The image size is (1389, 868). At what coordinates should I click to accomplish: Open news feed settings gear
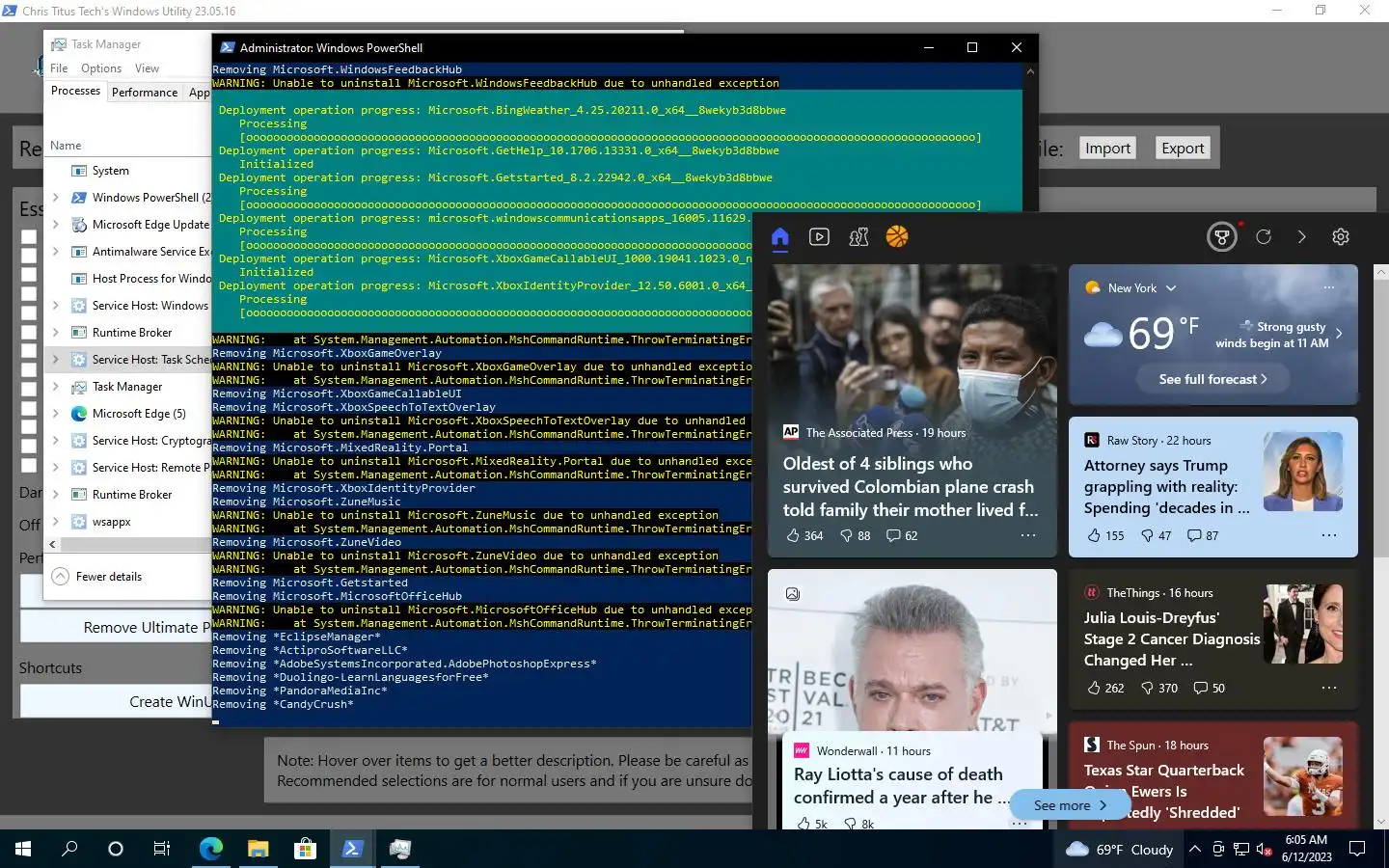tap(1341, 237)
